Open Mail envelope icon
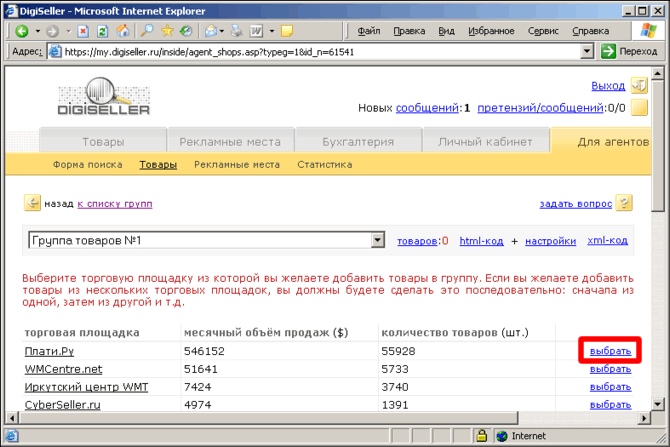Viewport: 670px width, 447px height. [211, 31]
